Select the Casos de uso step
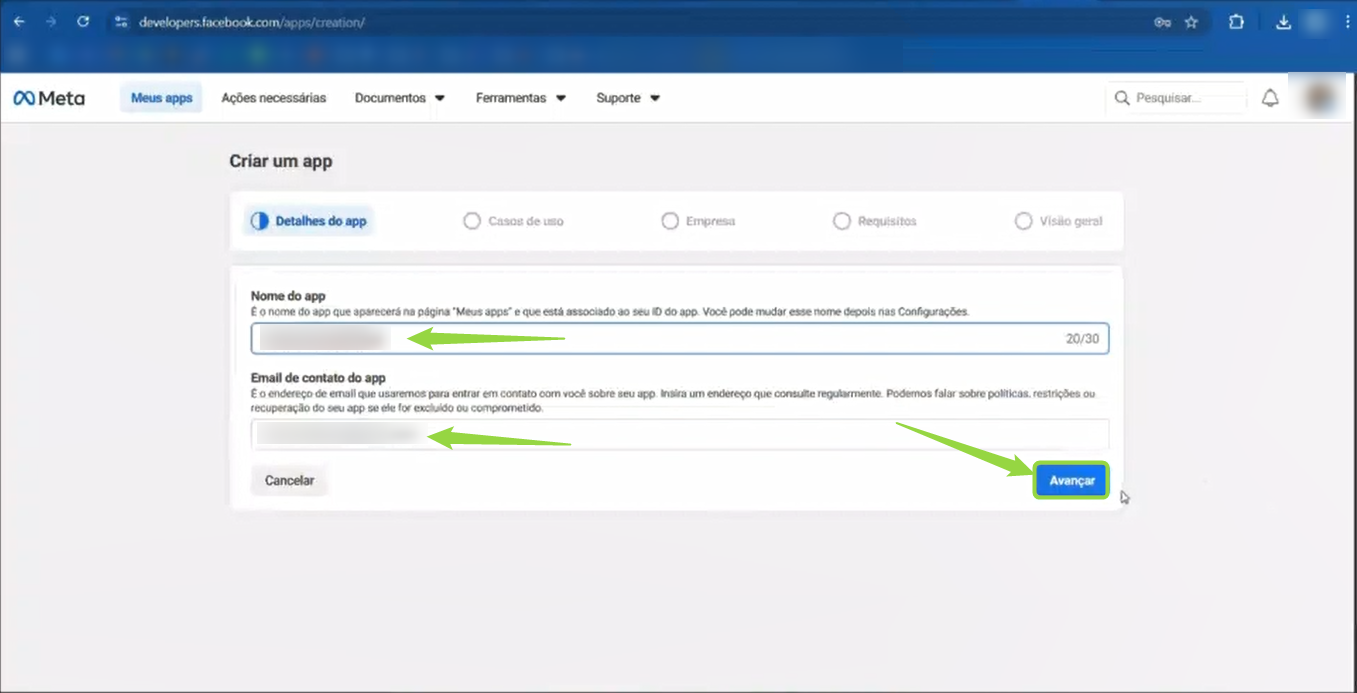 tap(514, 221)
